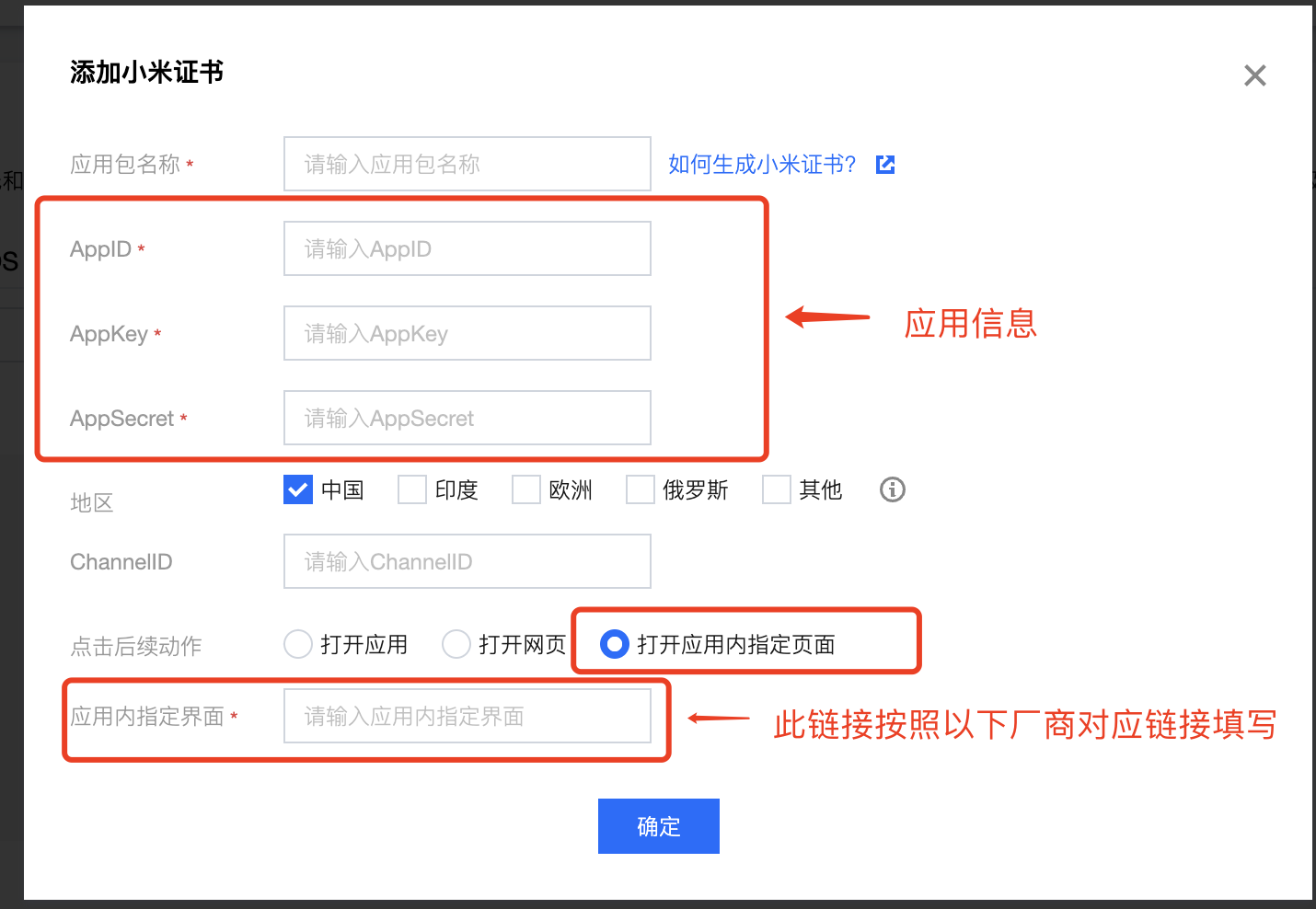The height and width of the screenshot is (909, 1316).
Task: Select the AppSecret input field
Action: (468, 418)
